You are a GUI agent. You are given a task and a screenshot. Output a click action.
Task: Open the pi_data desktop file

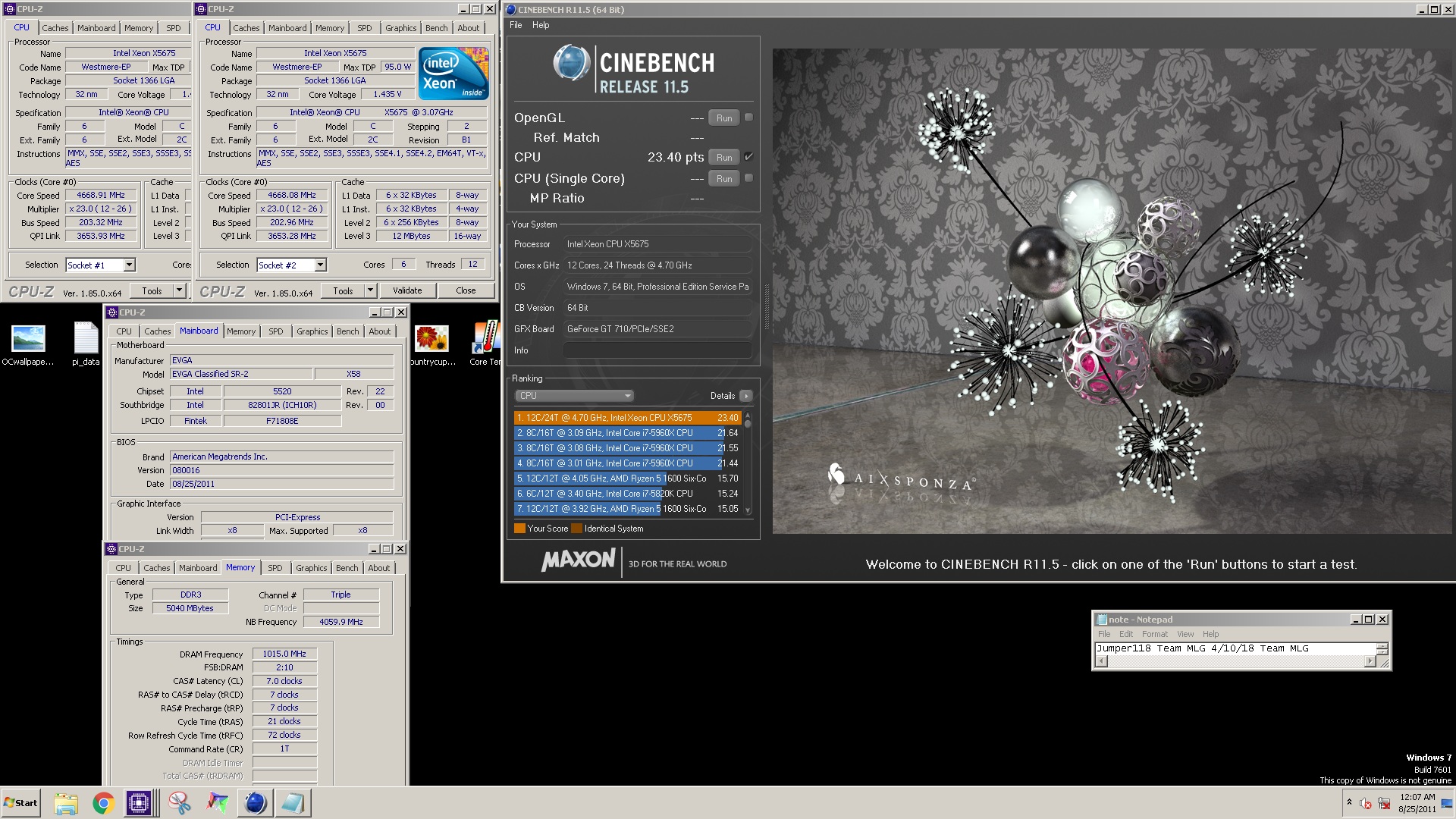pyautogui.click(x=86, y=345)
